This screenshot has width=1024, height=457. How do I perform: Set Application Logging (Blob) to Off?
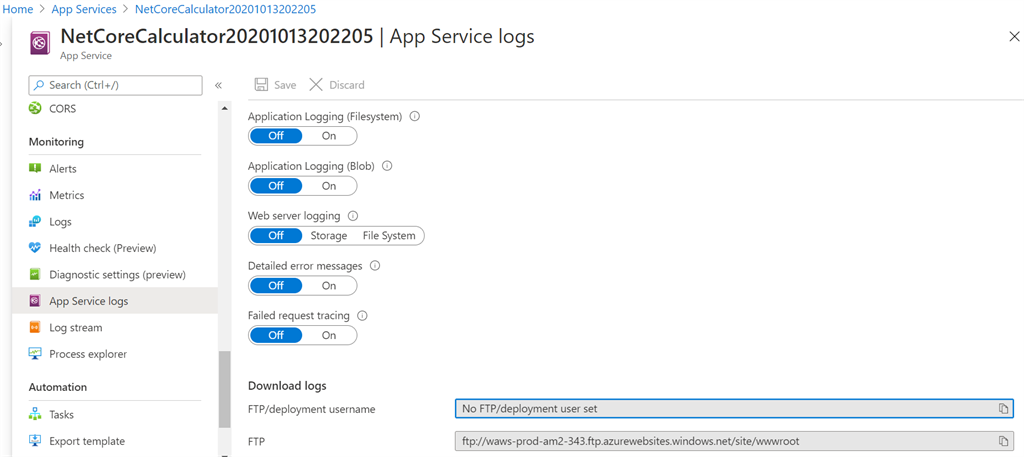(276, 185)
